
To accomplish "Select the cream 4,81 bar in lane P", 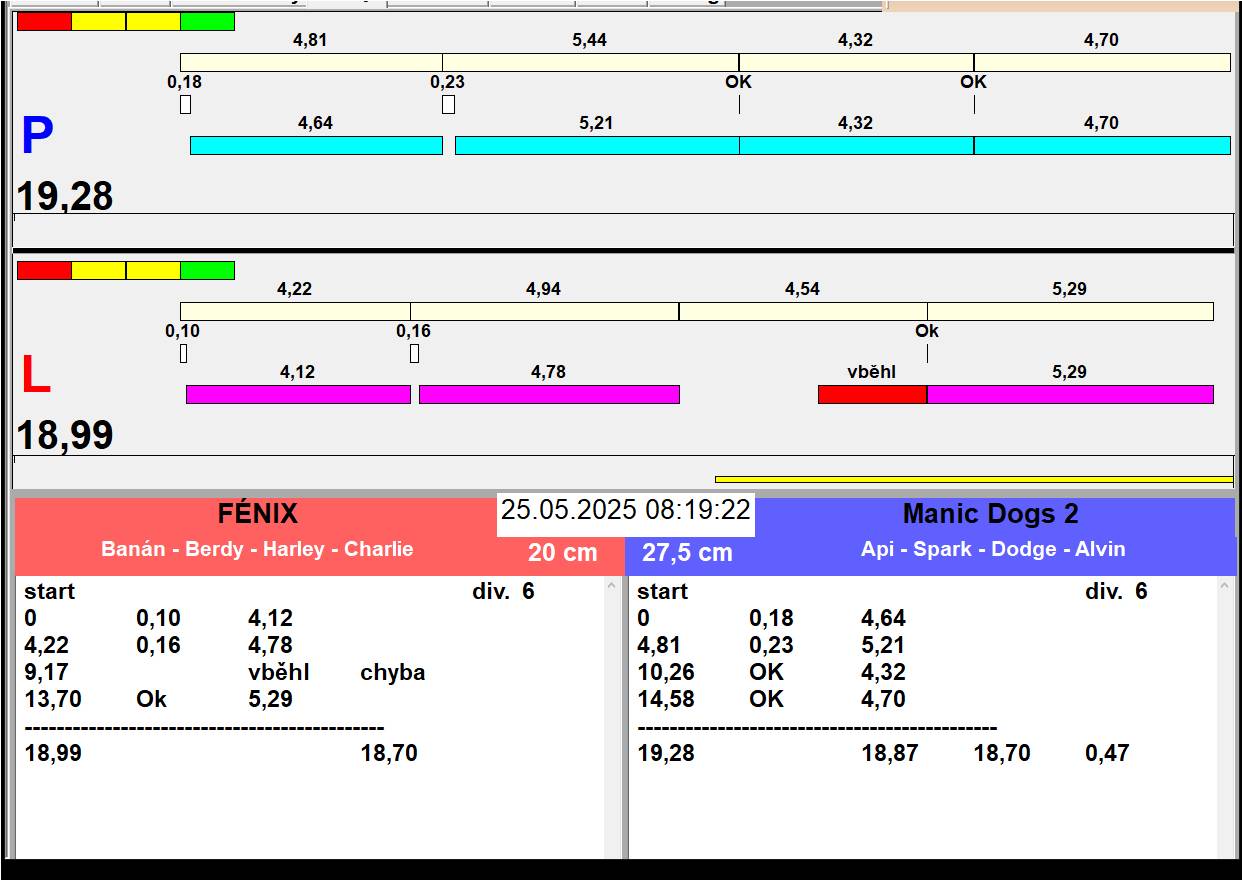I will (311, 63).
